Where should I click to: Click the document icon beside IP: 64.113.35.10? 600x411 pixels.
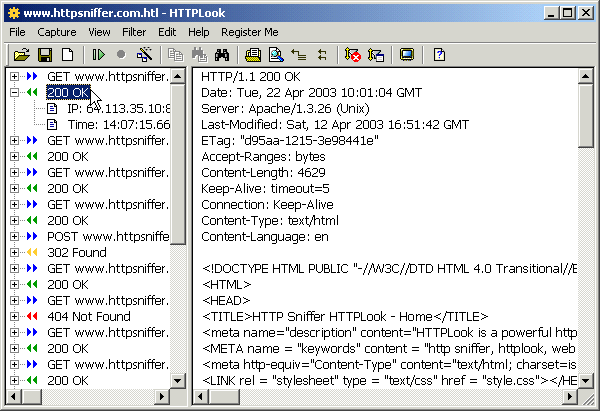tap(52, 109)
